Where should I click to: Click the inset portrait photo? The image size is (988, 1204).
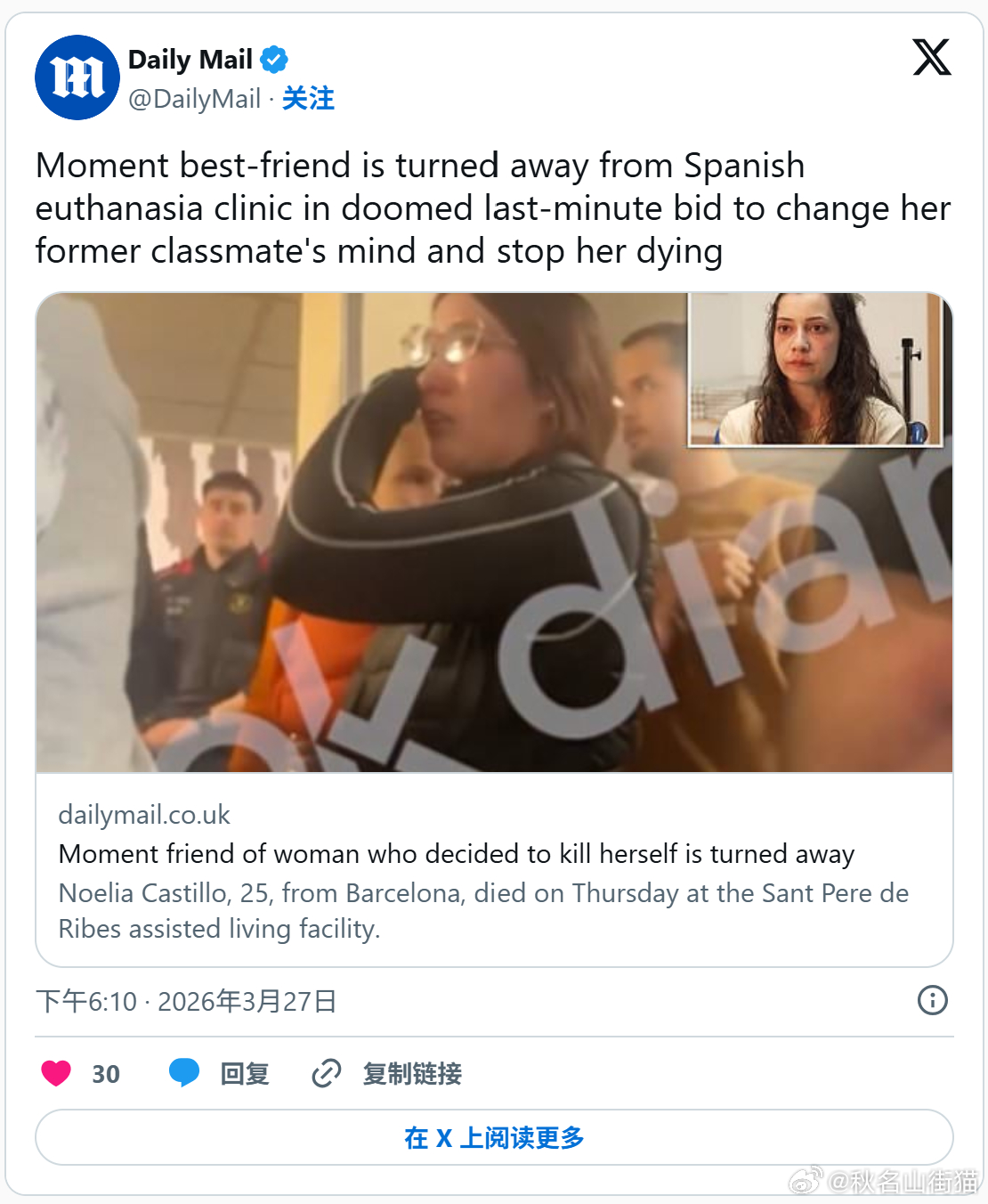815,370
